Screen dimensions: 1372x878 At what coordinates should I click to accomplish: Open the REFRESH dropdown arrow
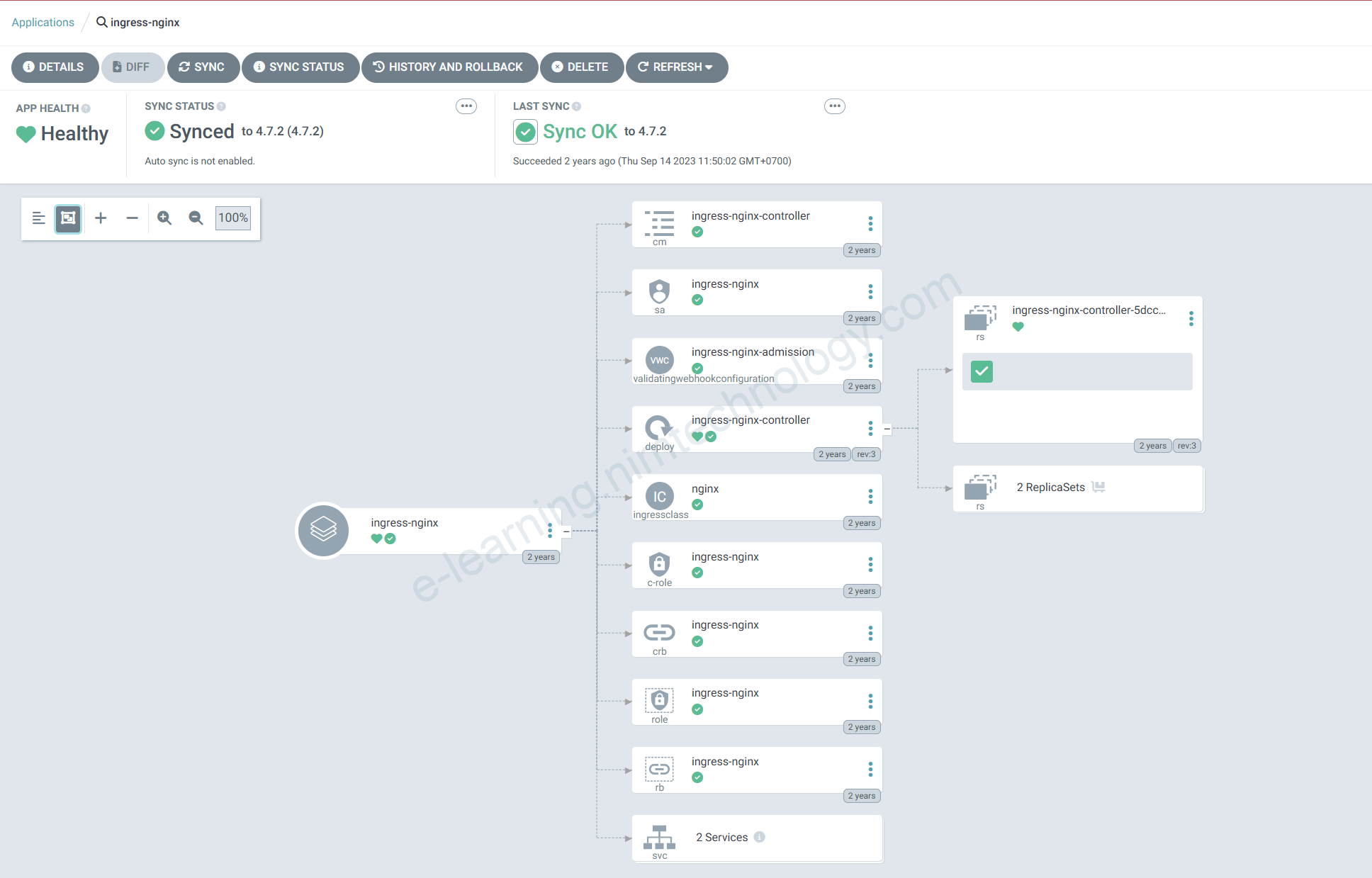(709, 67)
